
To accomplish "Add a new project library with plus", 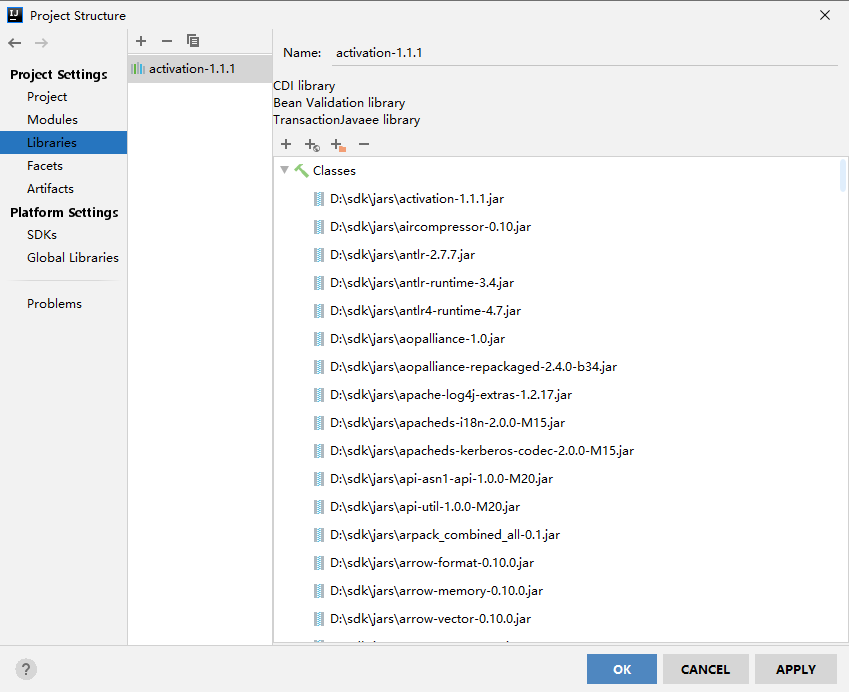I will pos(141,41).
